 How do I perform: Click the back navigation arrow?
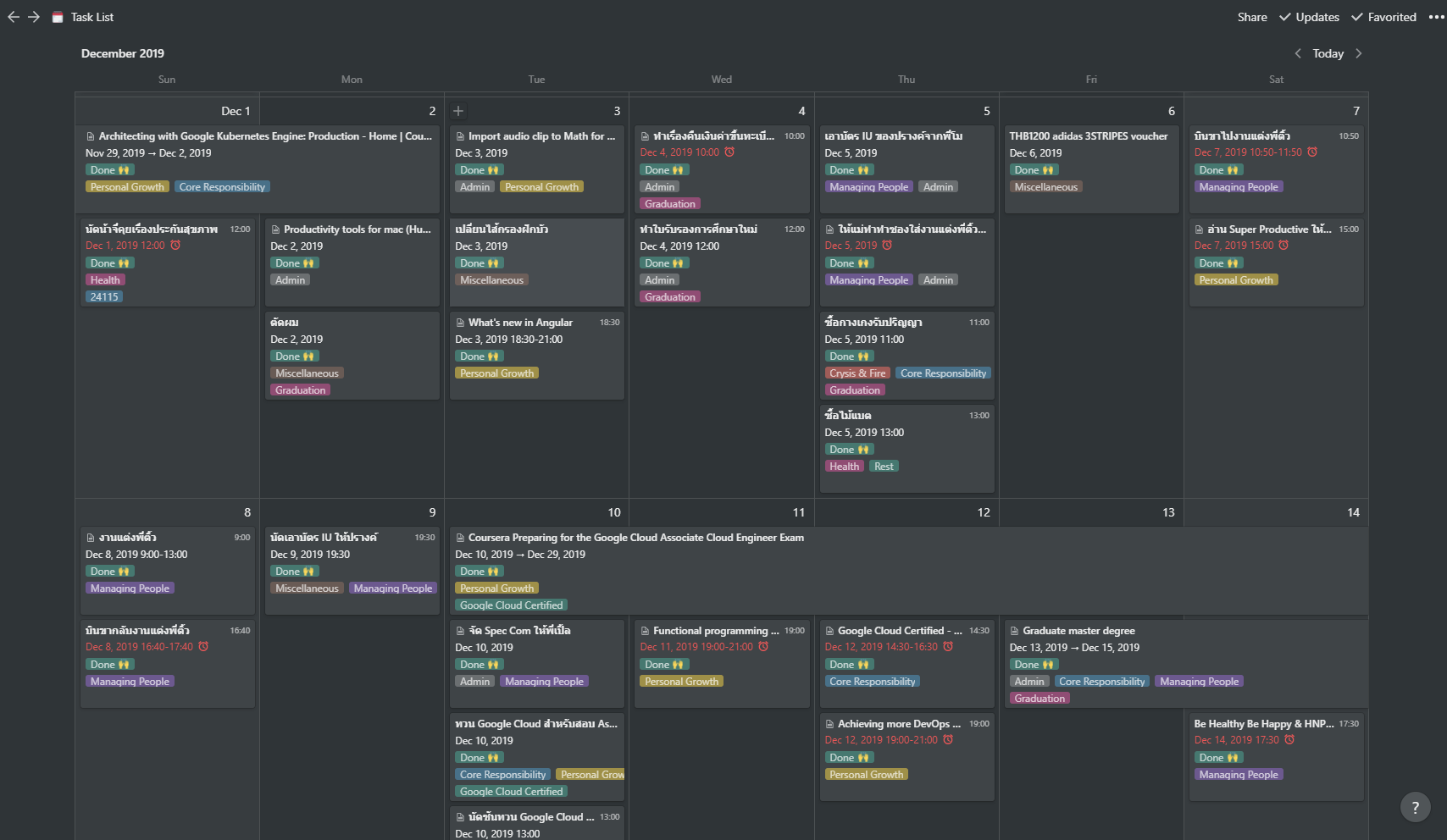pyautogui.click(x=13, y=17)
